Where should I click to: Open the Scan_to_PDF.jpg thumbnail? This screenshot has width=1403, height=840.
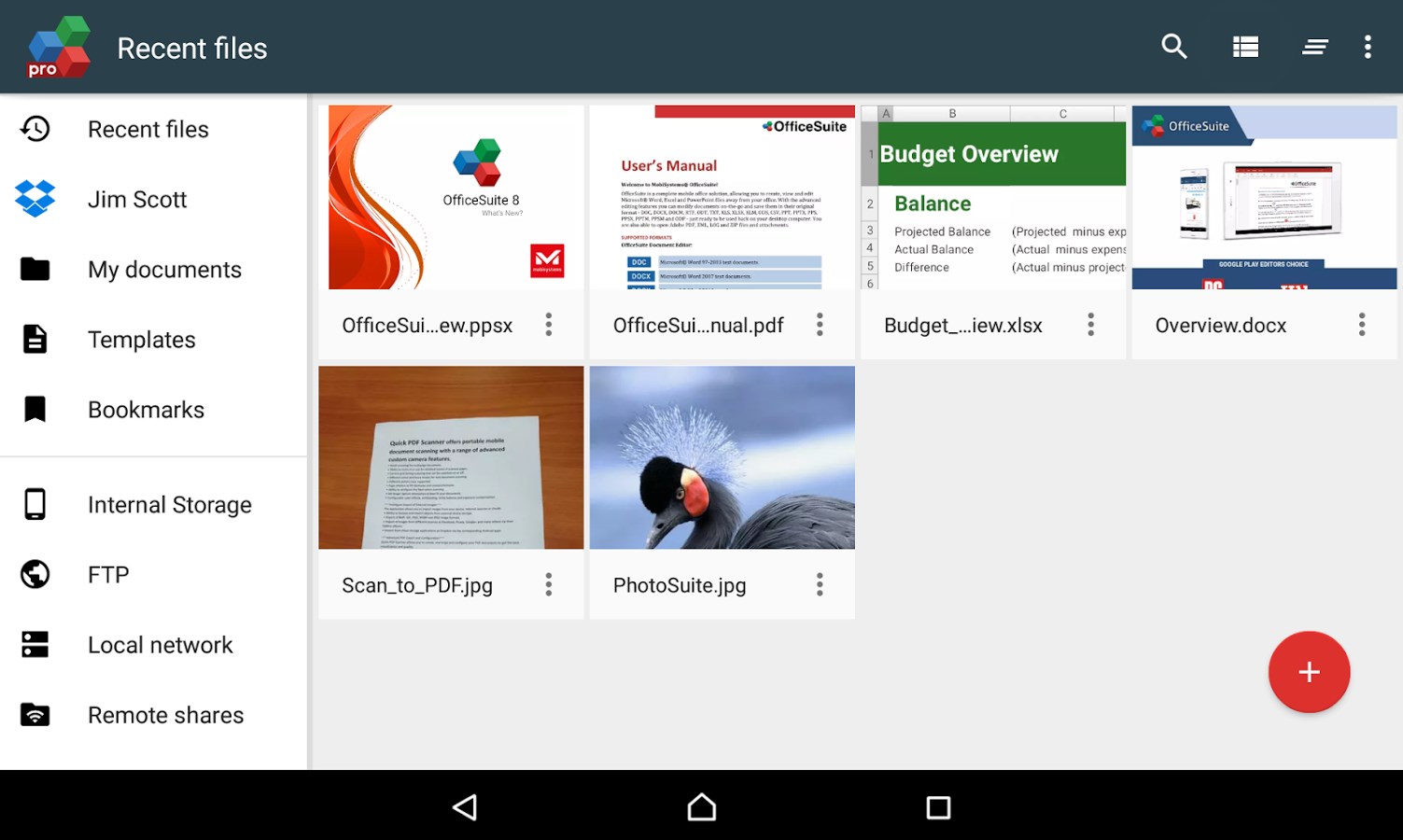[x=451, y=456]
